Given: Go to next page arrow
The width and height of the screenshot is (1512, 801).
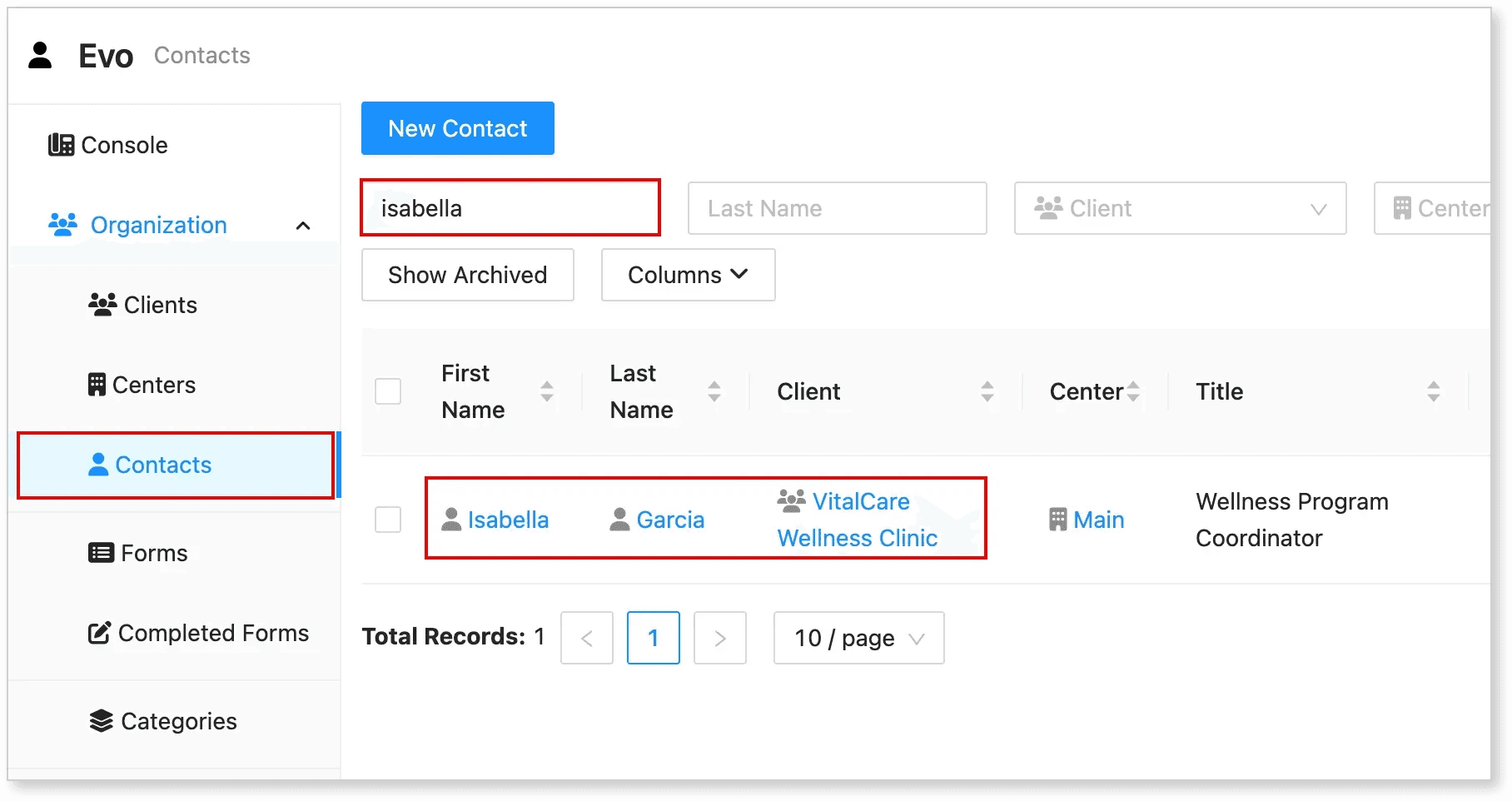Looking at the screenshot, I should 720,638.
